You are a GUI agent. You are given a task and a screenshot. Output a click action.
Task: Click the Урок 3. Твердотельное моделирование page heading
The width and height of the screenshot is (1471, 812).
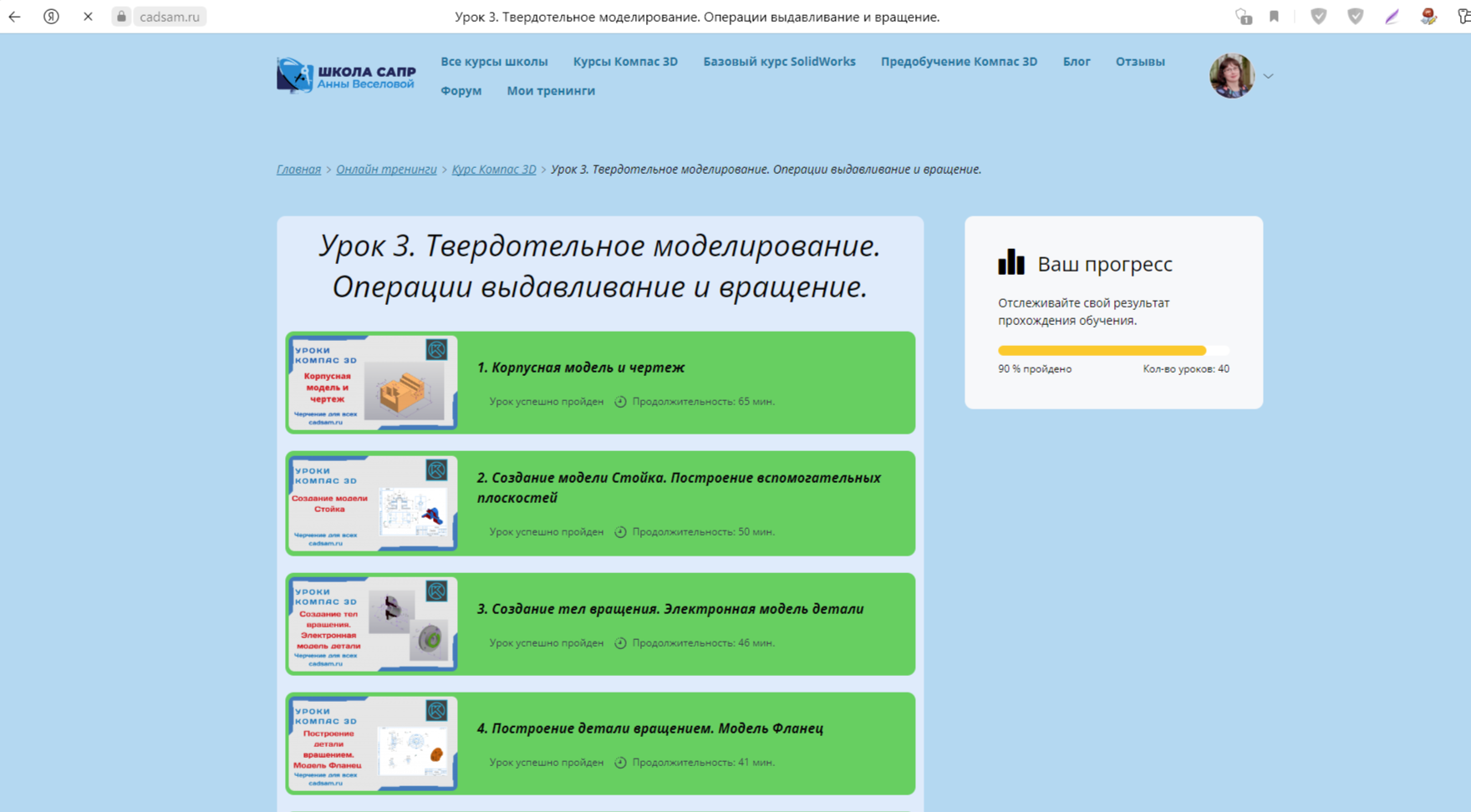[x=600, y=266]
